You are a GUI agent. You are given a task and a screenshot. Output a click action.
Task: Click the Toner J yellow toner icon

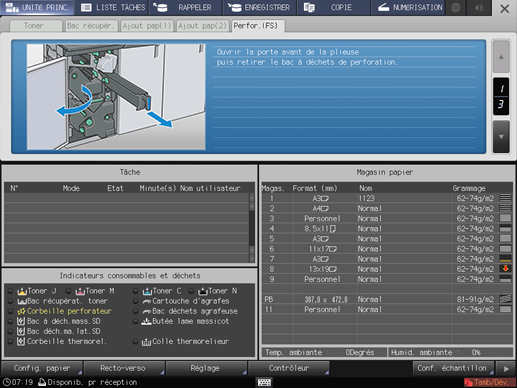point(22,291)
